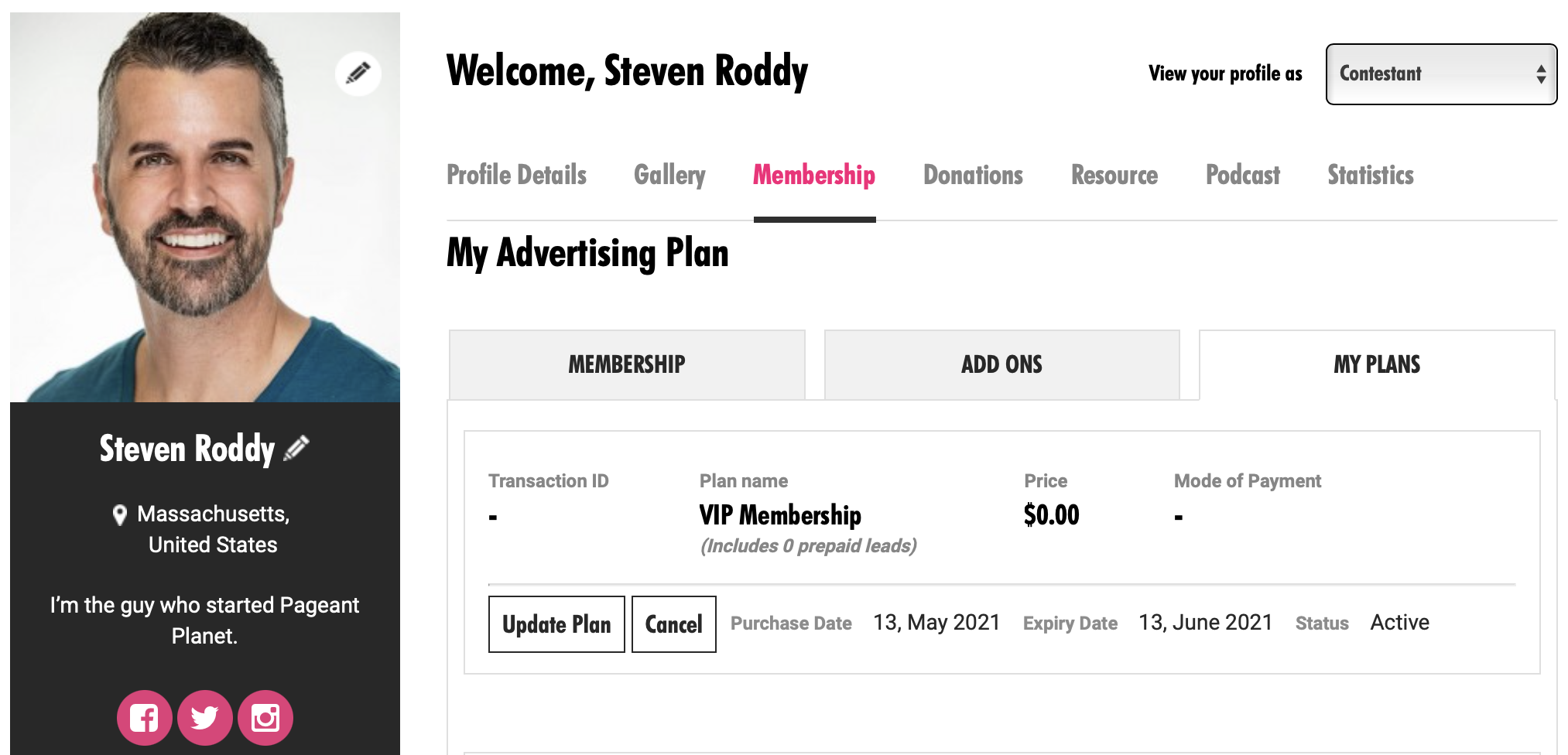
Task: Switch to the Podcast tab
Action: pos(1242,176)
